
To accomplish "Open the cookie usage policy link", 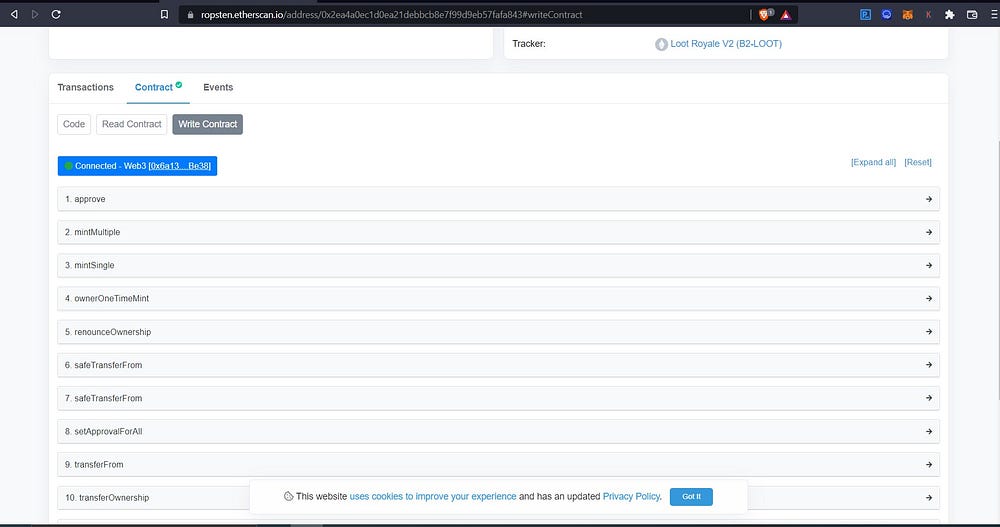I will (x=433, y=496).
